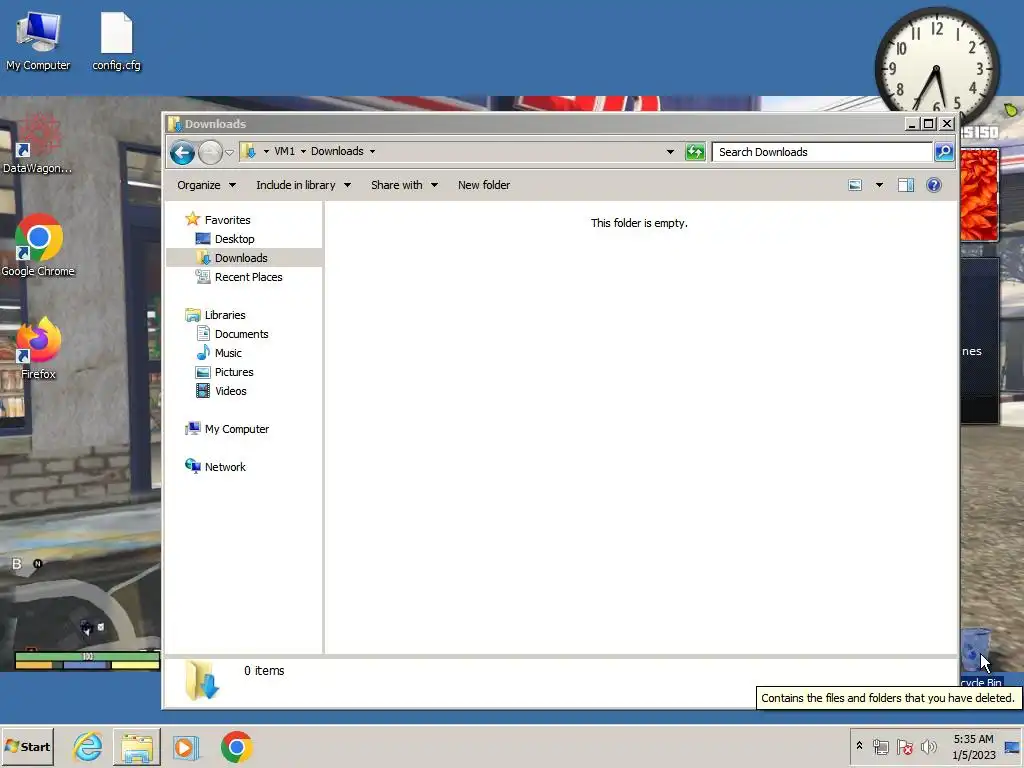Click the Network globe icon
The height and width of the screenshot is (768, 1024).
point(193,466)
